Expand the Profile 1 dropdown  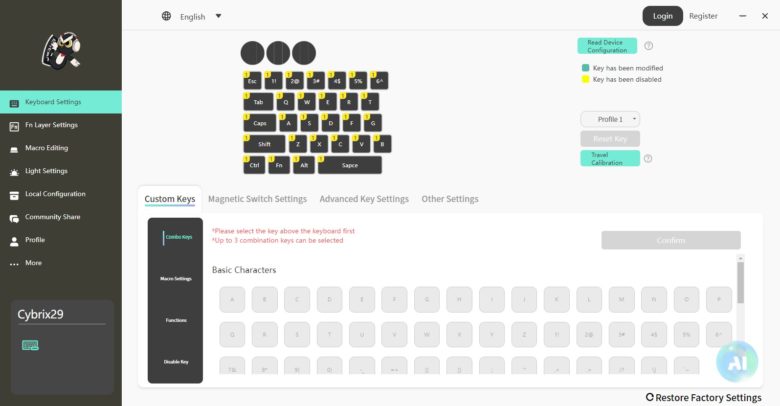(x=610, y=119)
